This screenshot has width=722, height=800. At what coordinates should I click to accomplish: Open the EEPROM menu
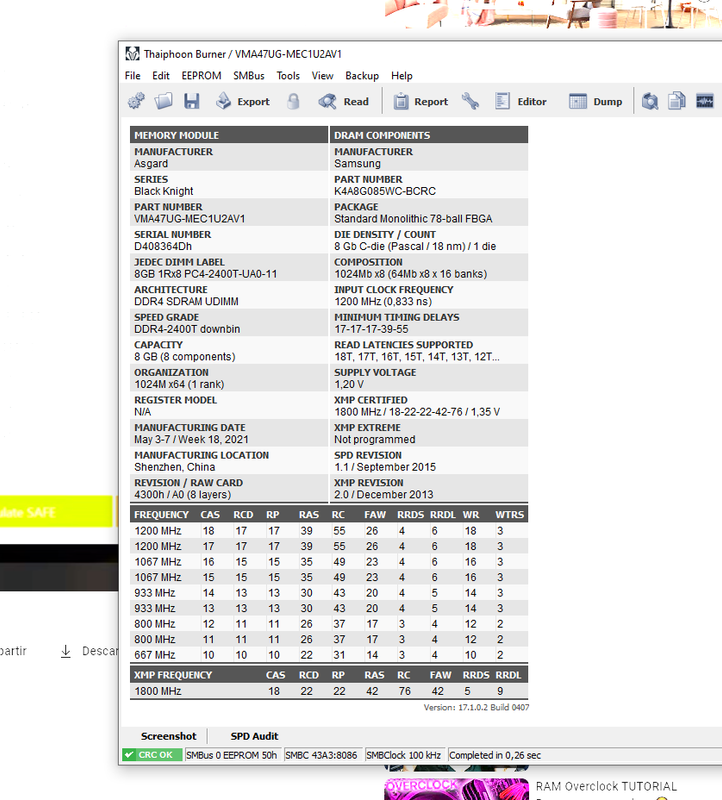202,76
